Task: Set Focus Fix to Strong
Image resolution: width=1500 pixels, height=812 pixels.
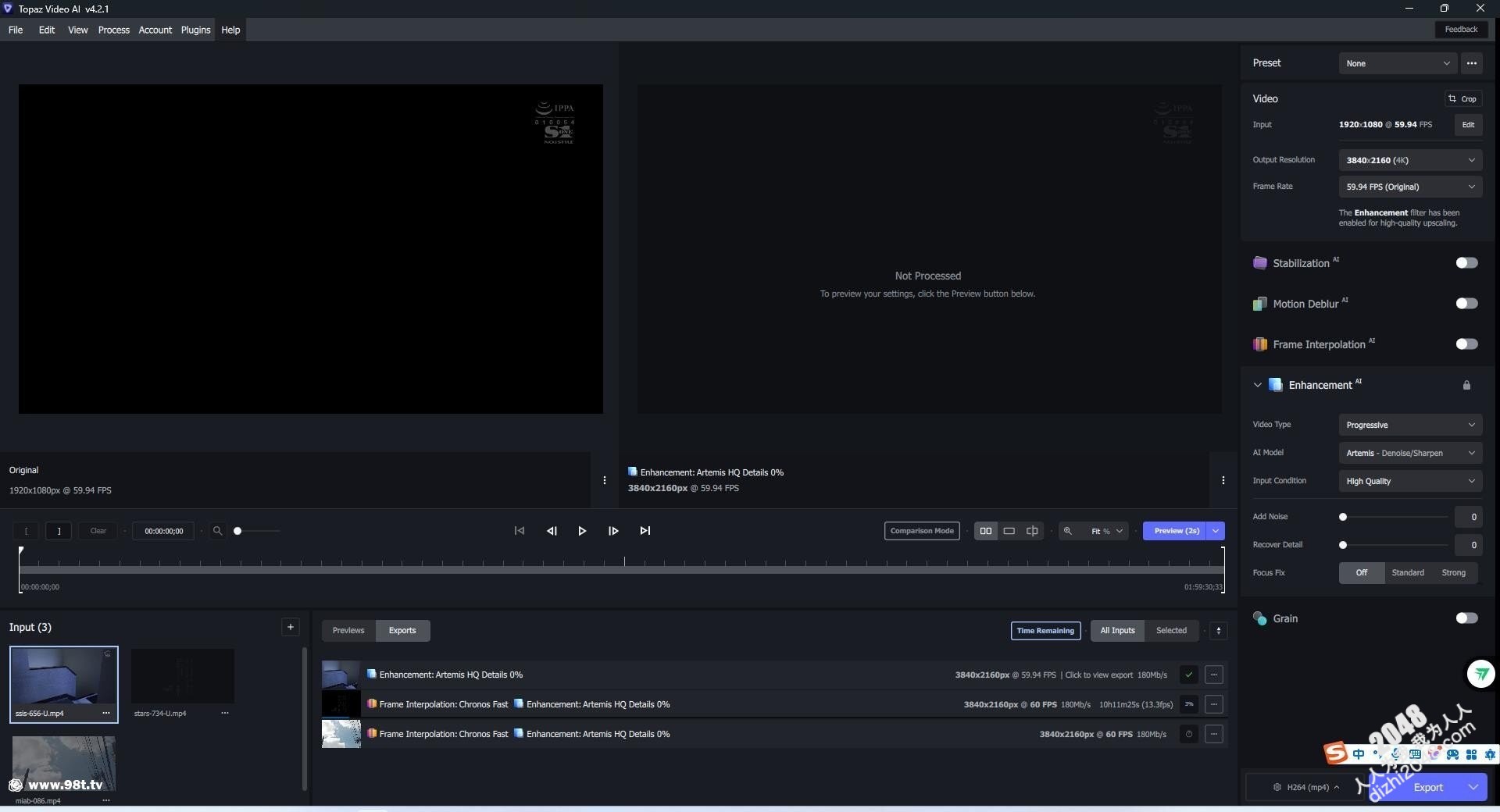Action: 1454,573
